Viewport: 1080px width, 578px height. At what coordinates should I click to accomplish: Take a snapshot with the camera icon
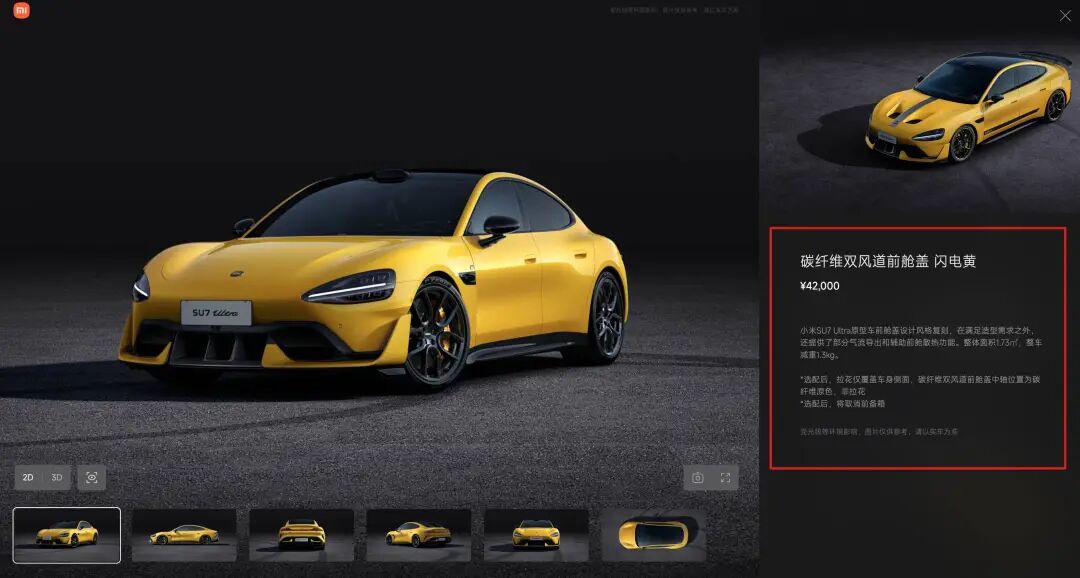click(x=698, y=477)
